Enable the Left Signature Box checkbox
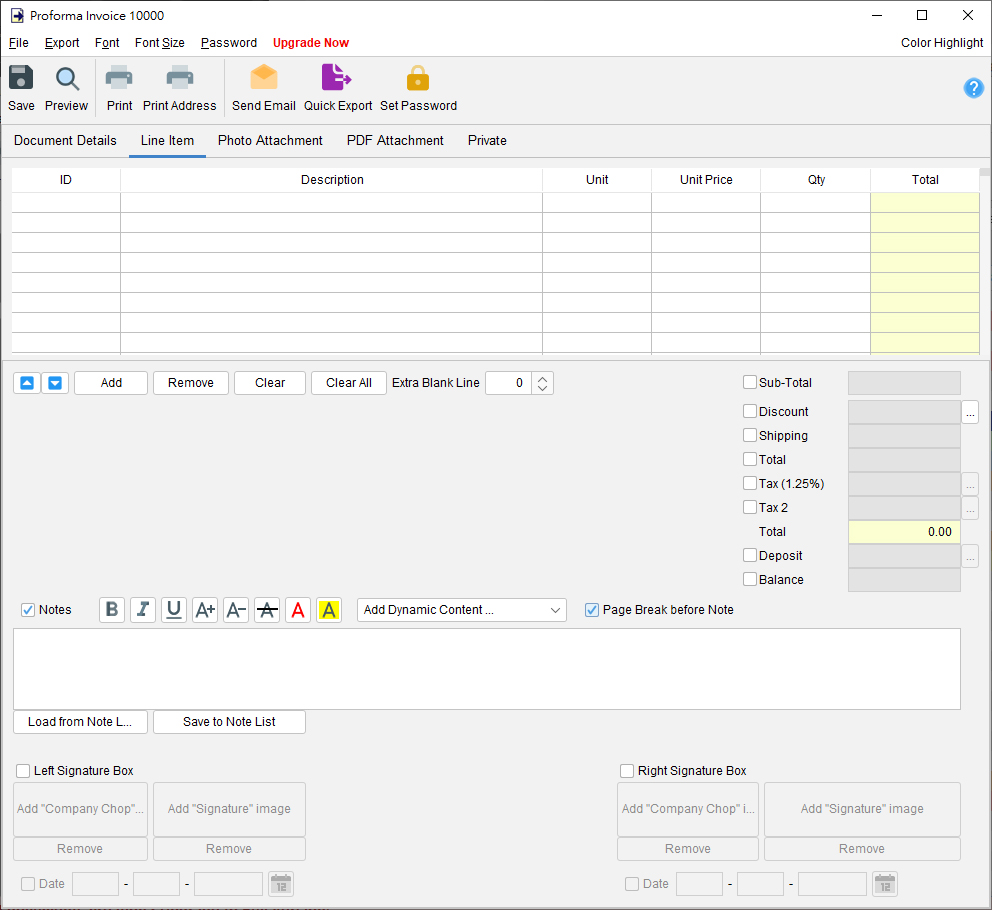The image size is (992, 910). 23,771
